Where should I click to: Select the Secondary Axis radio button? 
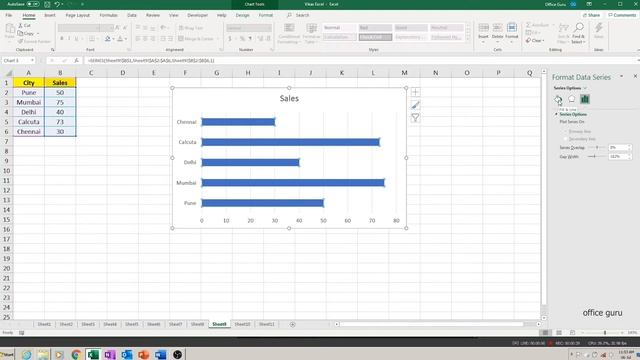pos(566,139)
